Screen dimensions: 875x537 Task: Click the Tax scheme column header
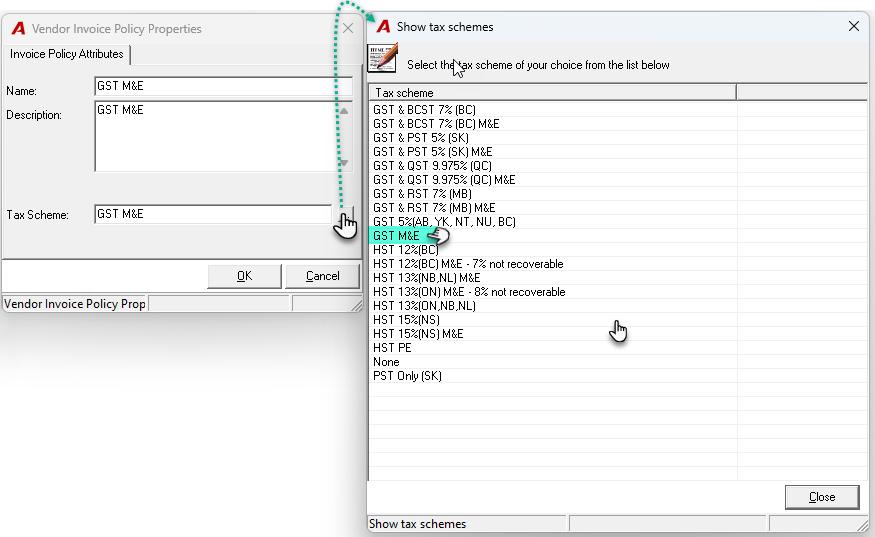(x=552, y=93)
